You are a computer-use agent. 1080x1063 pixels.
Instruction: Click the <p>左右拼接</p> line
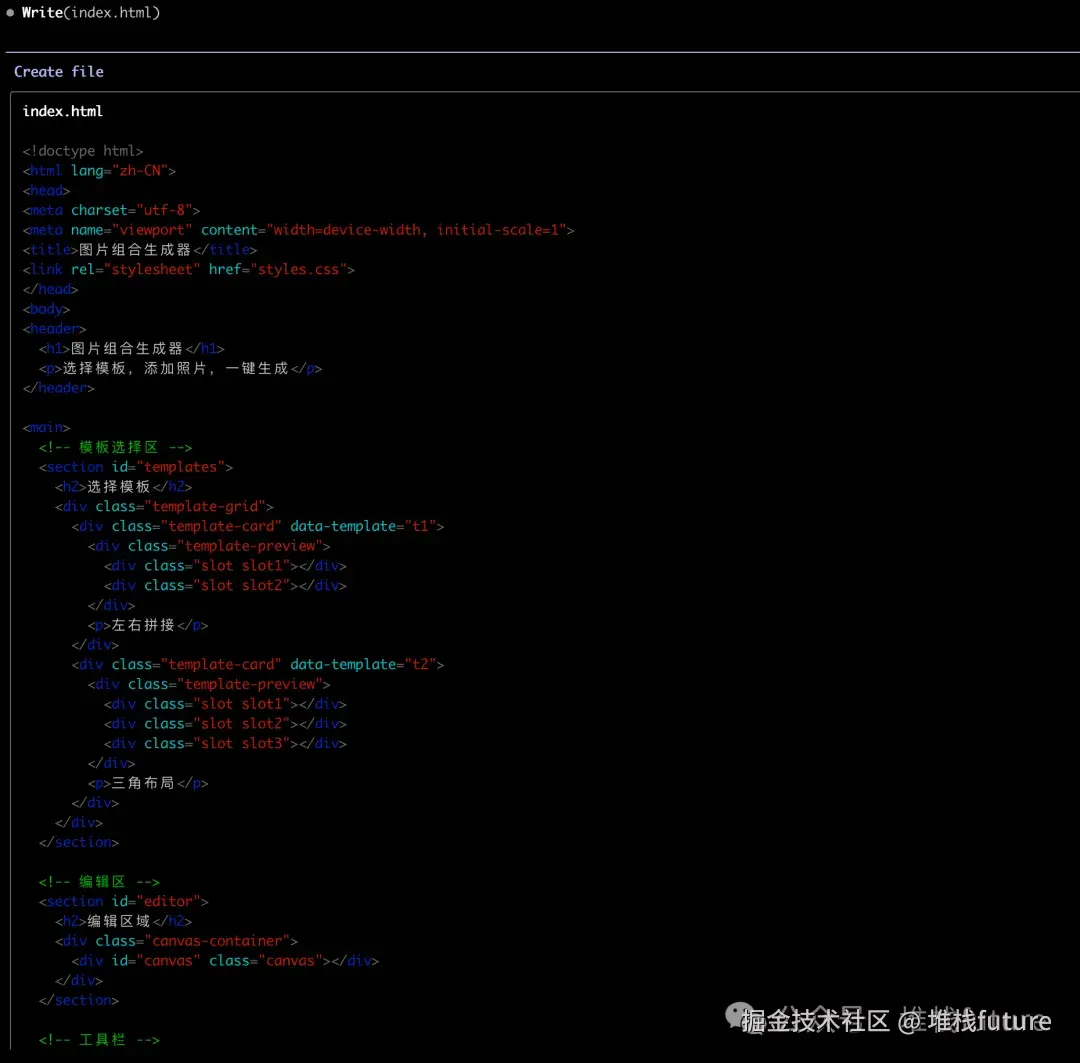click(148, 626)
